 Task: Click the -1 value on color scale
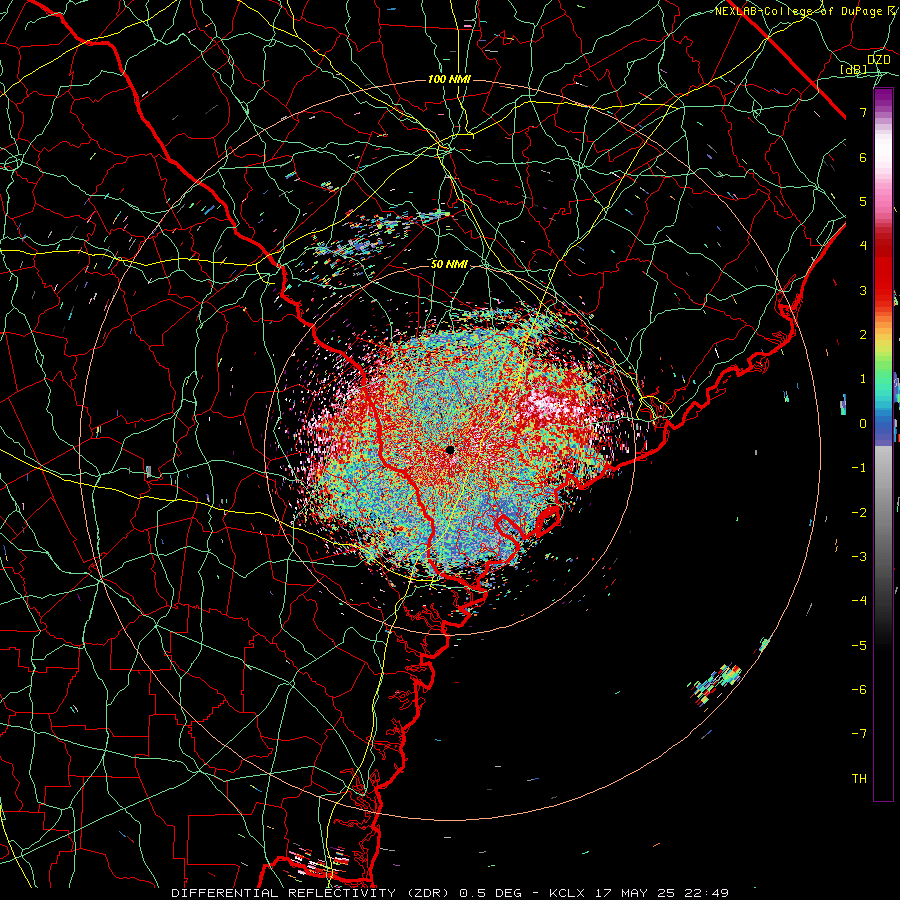pos(859,468)
